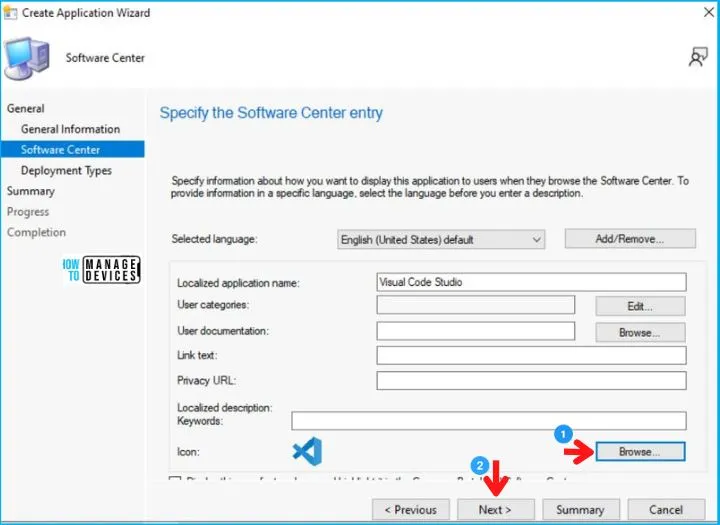The height and width of the screenshot is (525, 720).
Task: Click Edit button for user categories
Action: [640, 306]
